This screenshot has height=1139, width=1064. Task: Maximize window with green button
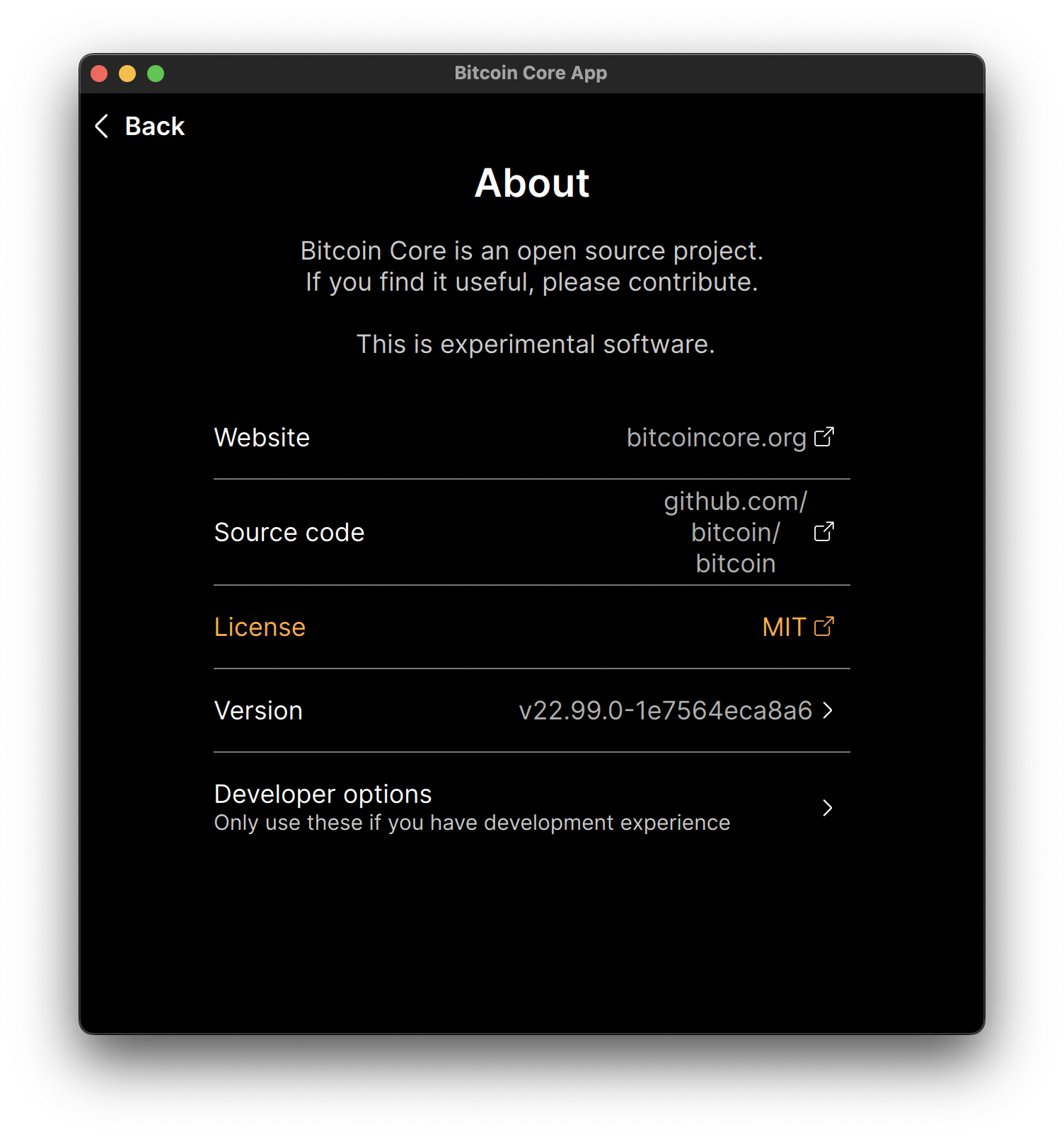[156, 74]
